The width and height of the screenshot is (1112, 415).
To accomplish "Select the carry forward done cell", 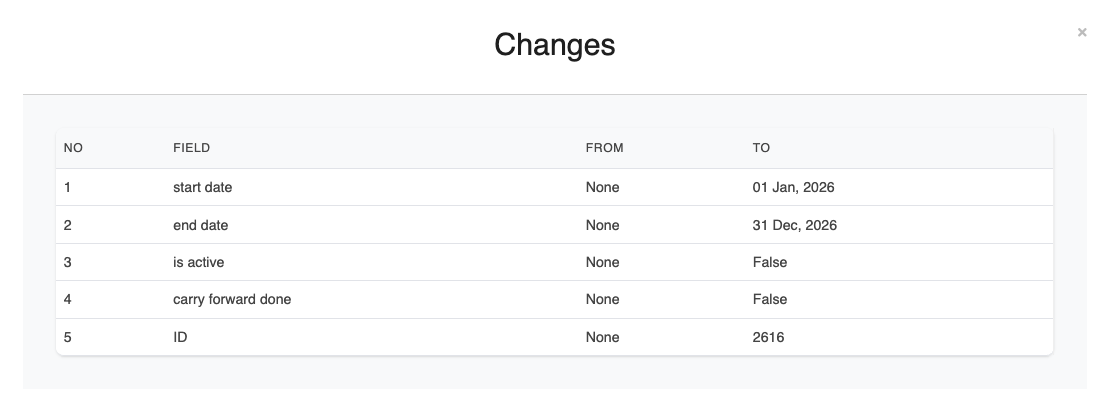I will (x=232, y=299).
